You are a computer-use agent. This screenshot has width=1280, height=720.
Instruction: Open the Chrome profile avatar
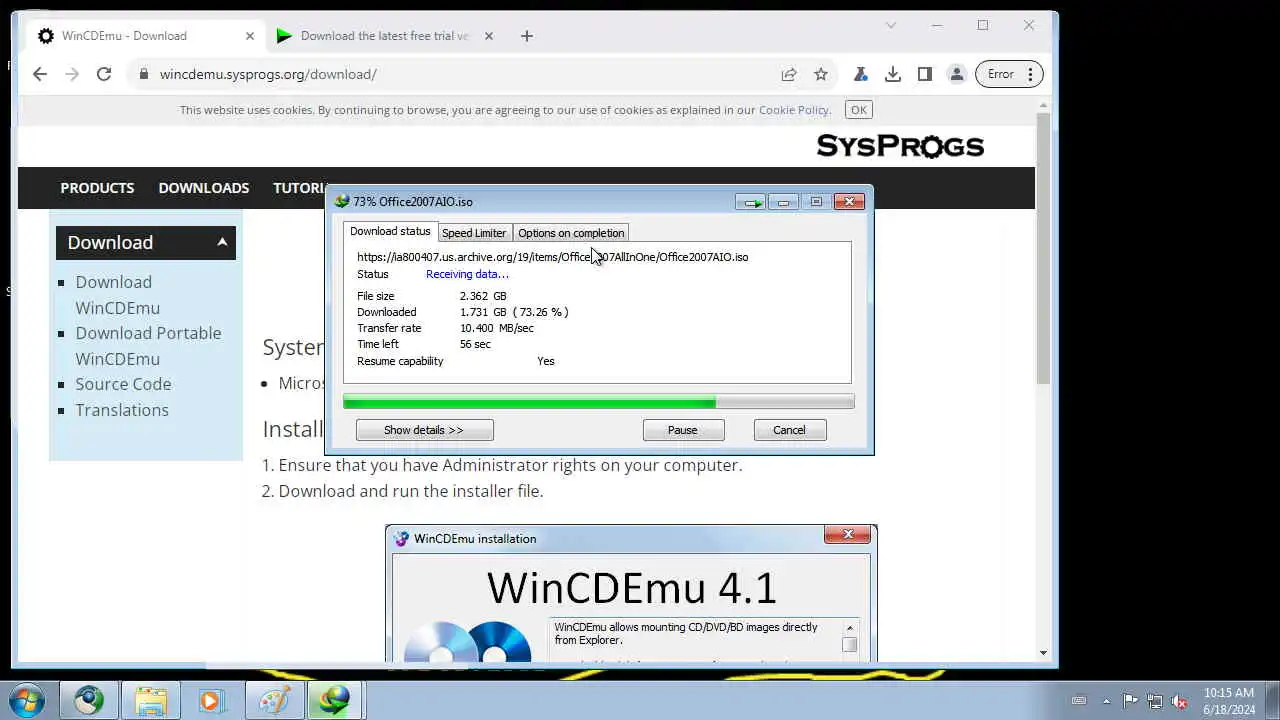point(957,74)
